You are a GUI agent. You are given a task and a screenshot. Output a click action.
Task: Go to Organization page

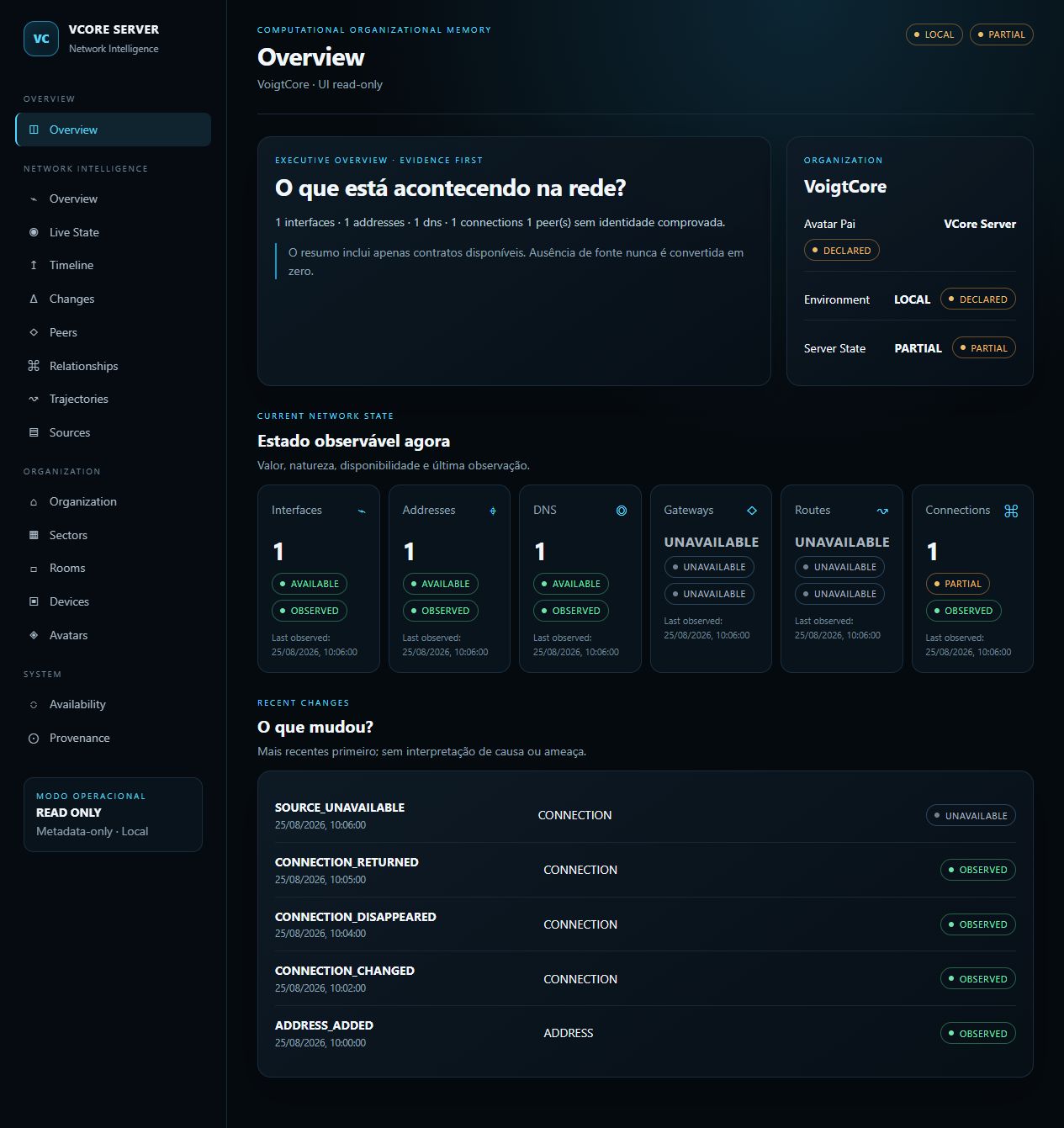click(x=113, y=501)
